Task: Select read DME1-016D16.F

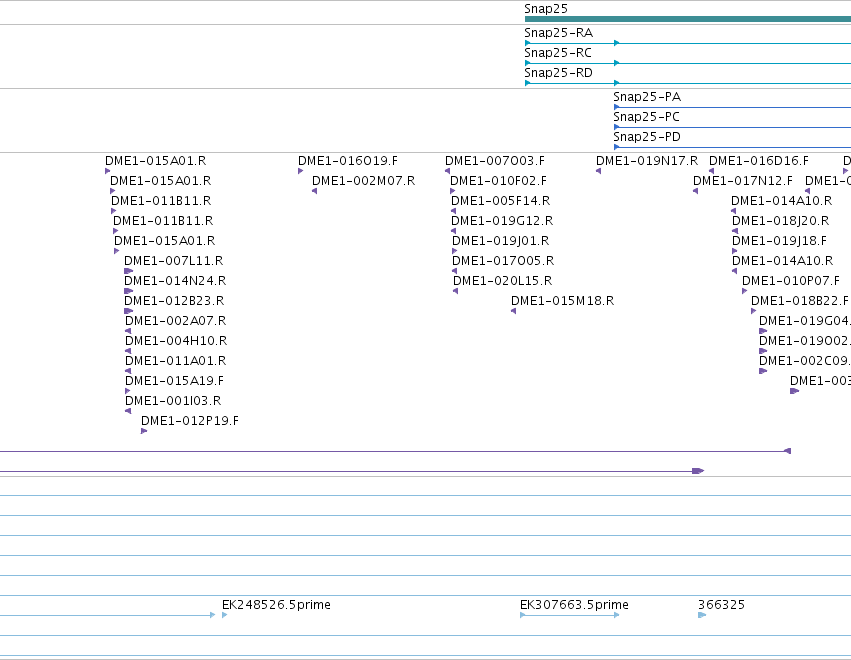Action: click(759, 161)
